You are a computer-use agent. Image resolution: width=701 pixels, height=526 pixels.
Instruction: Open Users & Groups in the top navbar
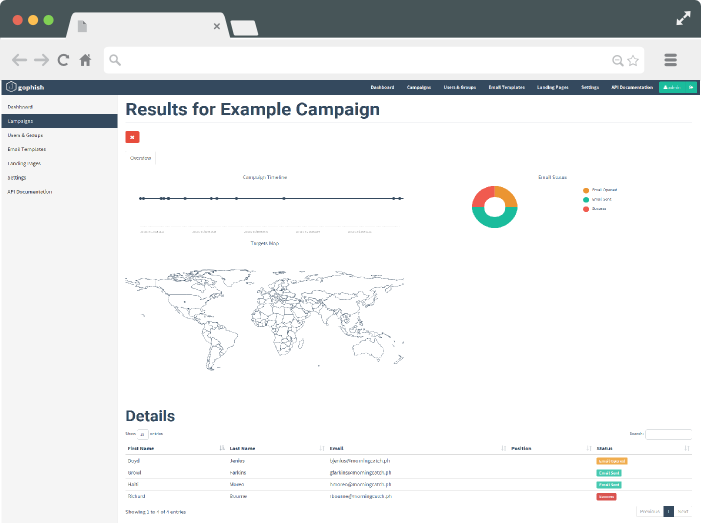[x=460, y=88]
